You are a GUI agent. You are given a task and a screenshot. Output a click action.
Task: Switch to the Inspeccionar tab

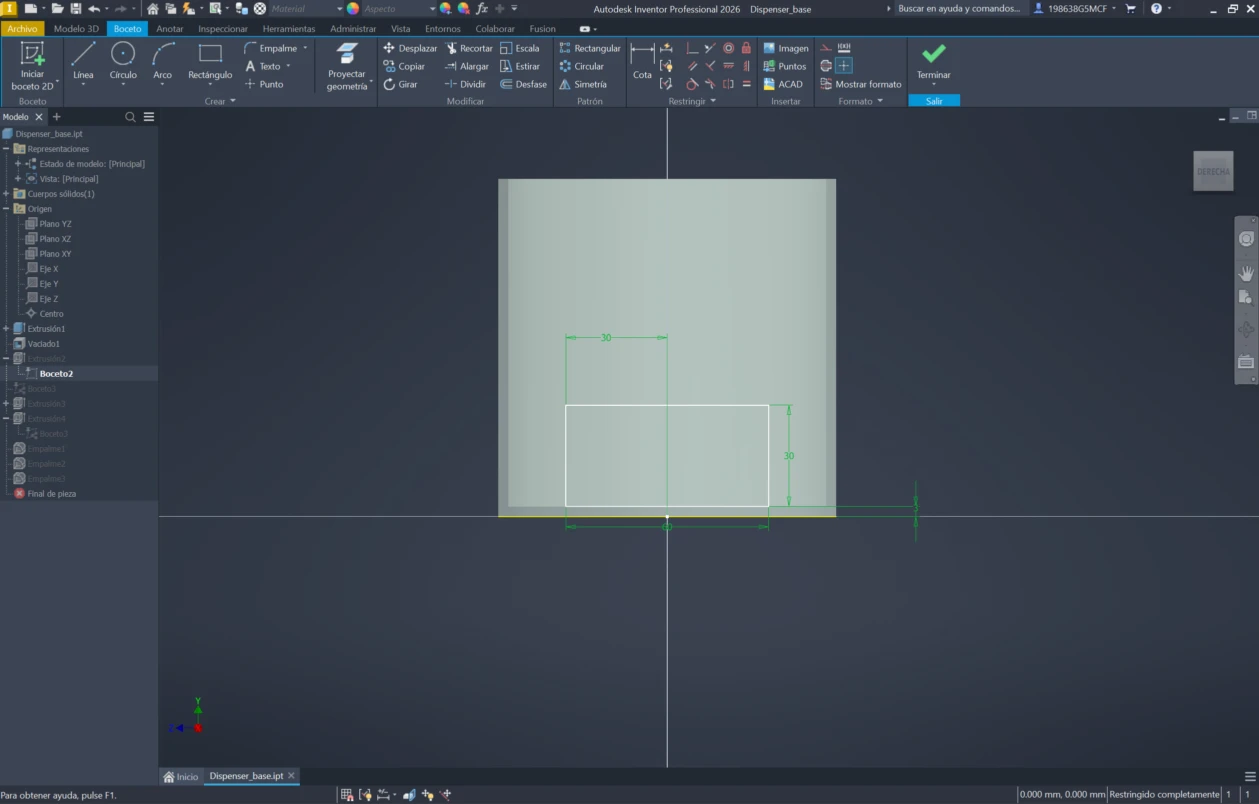pyautogui.click(x=223, y=29)
